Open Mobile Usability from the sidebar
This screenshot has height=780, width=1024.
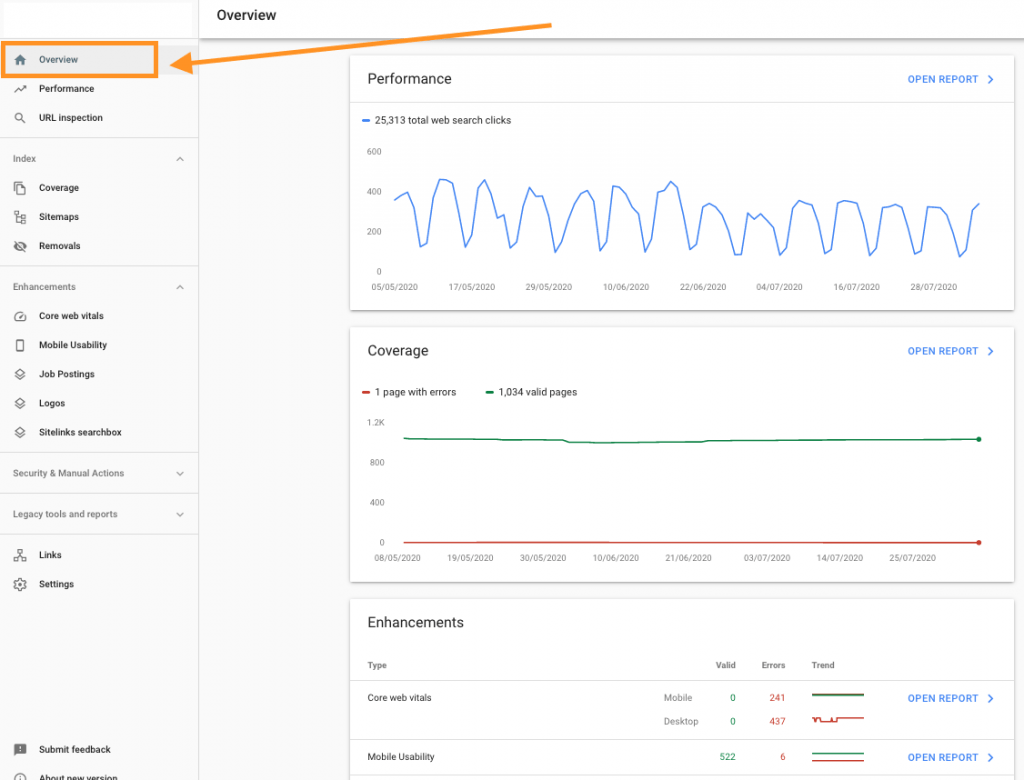point(75,345)
